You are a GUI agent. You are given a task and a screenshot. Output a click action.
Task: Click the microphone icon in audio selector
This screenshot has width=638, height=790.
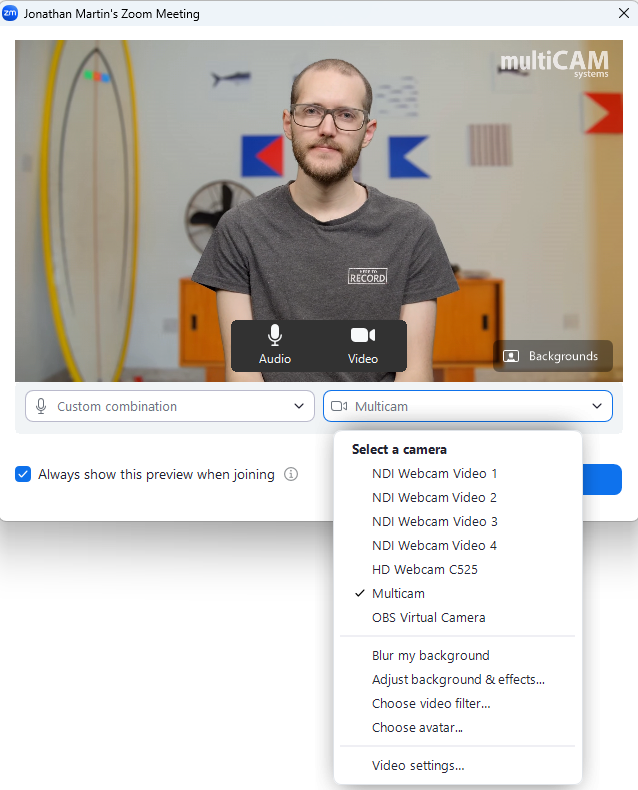[x=41, y=406]
